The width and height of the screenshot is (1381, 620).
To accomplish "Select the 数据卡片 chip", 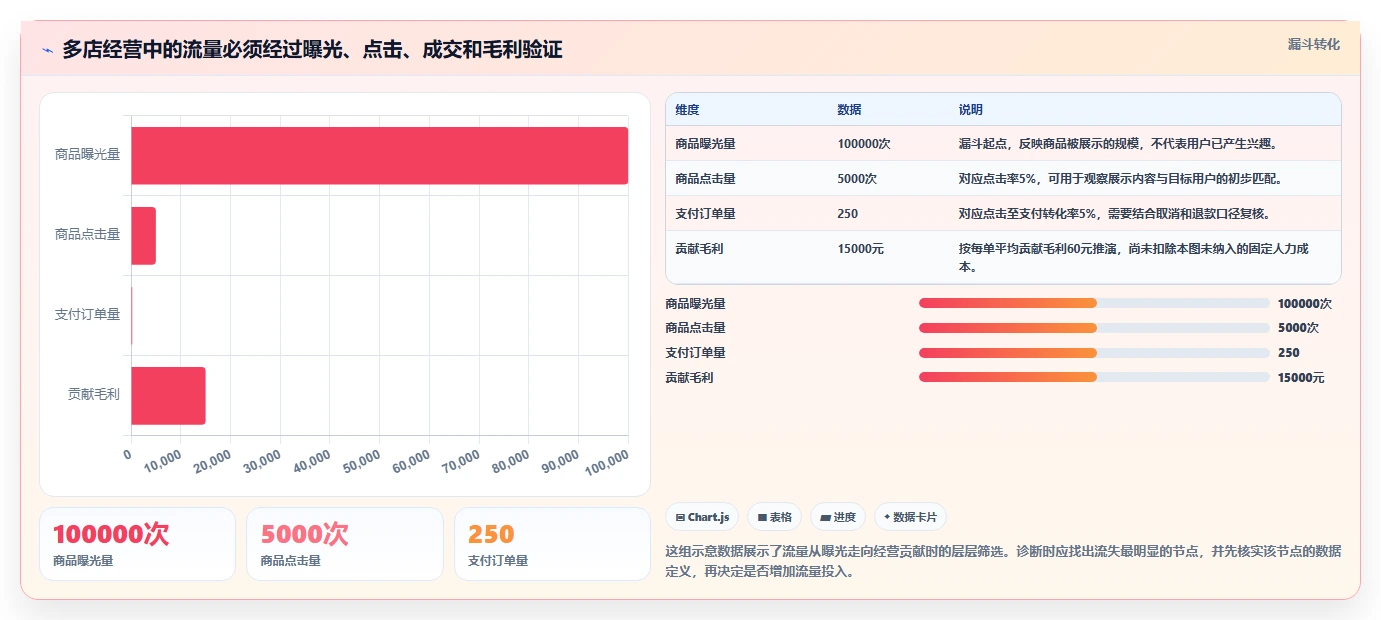I will point(910,517).
